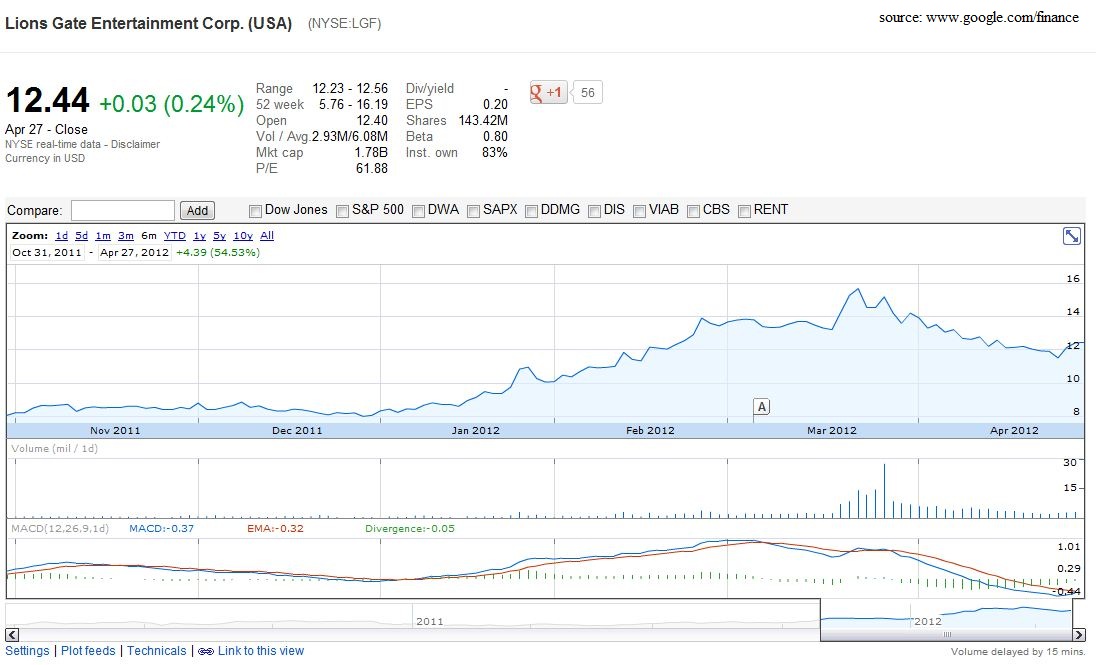Switch chart zoom to 3m
1096x665 pixels.
click(x=126, y=236)
